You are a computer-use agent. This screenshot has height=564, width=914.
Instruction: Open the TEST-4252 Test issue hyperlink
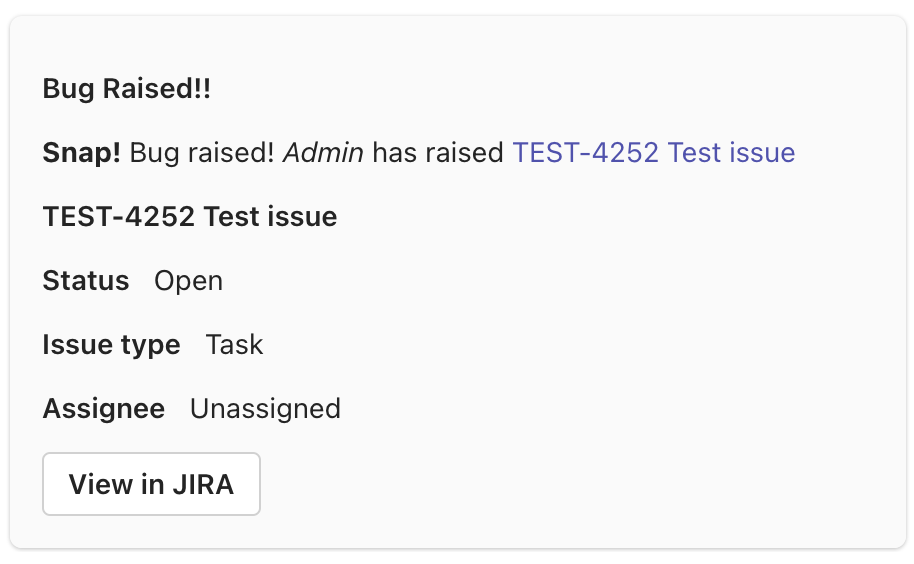click(x=653, y=153)
